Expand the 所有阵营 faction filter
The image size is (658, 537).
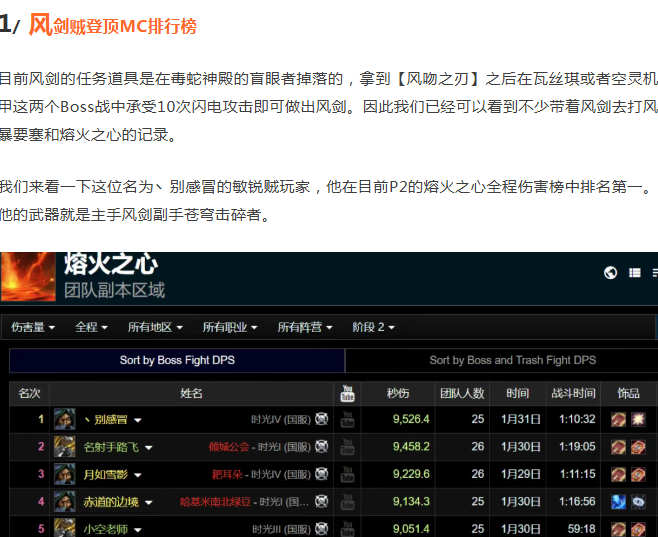[x=305, y=327]
